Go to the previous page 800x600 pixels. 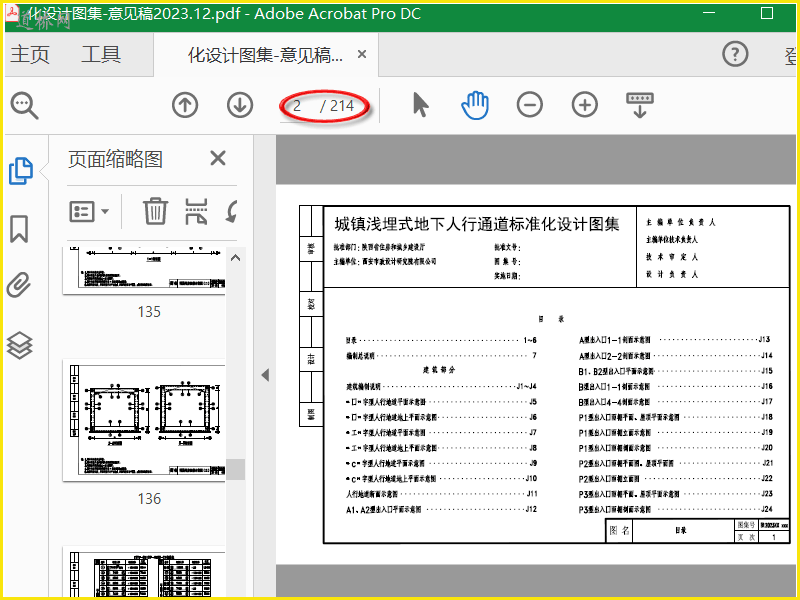185,105
